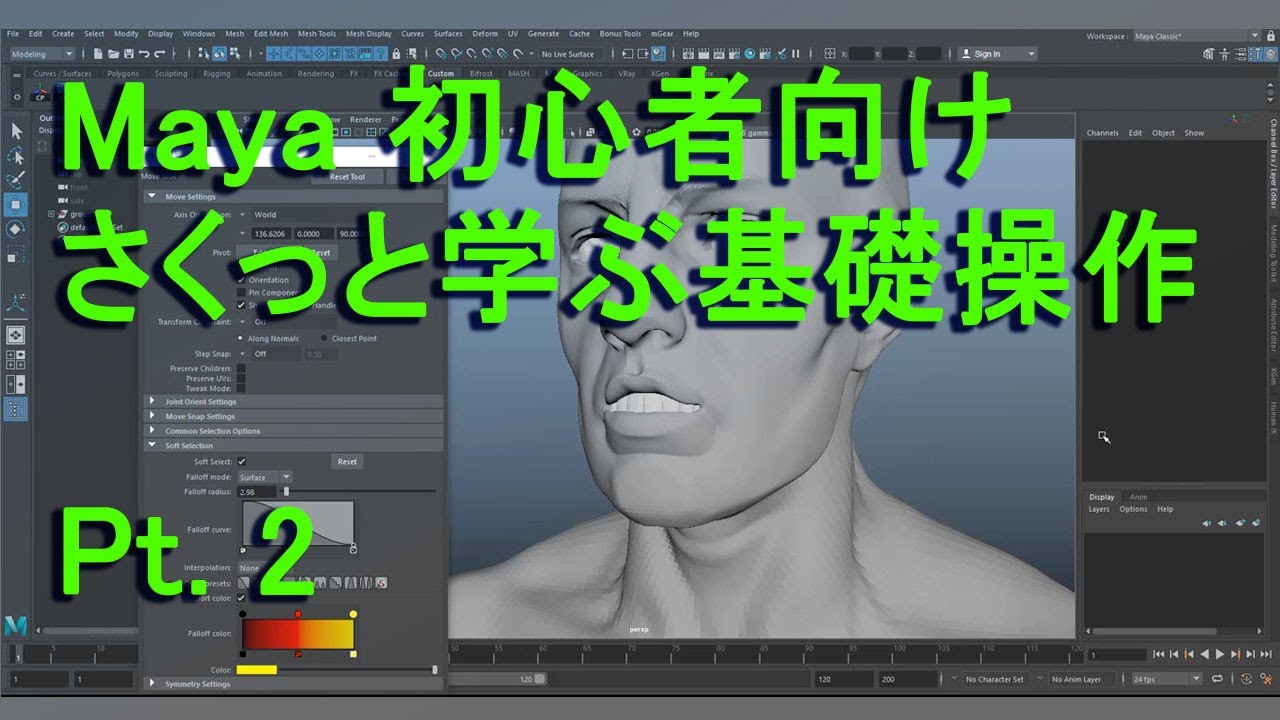Image resolution: width=1280 pixels, height=720 pixels.
Task: Click the New Scene icon
Action: pyautogui.click(x=98, y=54)
